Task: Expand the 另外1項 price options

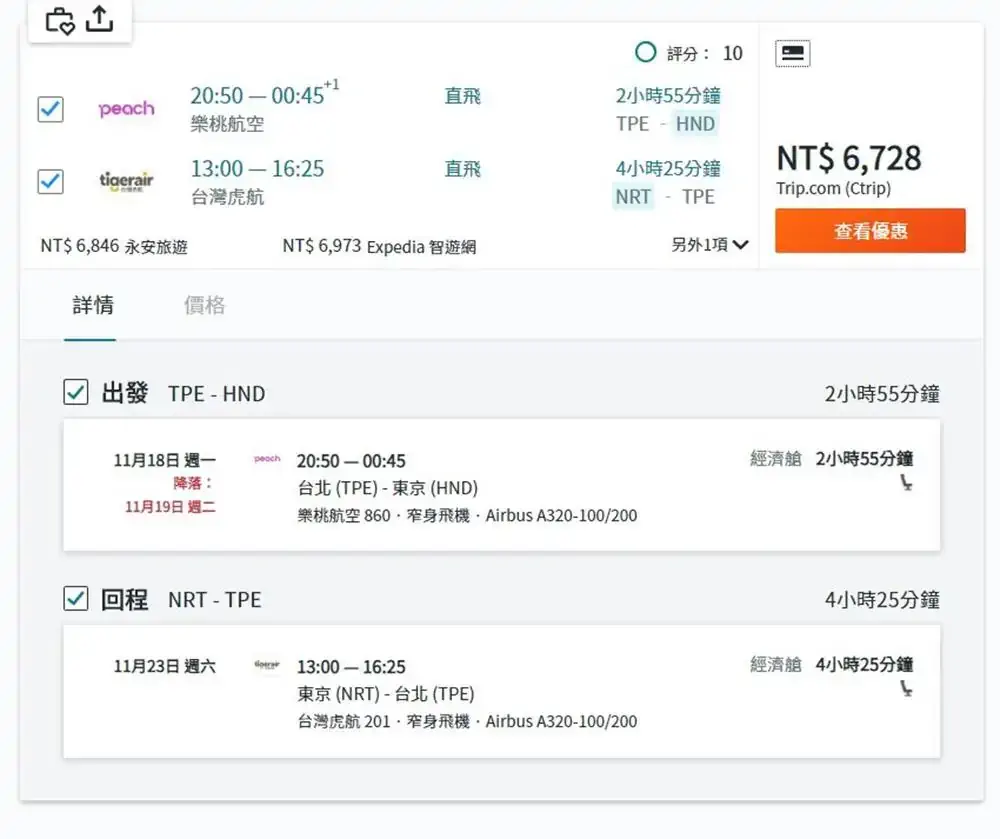Action: pos(710,245)
